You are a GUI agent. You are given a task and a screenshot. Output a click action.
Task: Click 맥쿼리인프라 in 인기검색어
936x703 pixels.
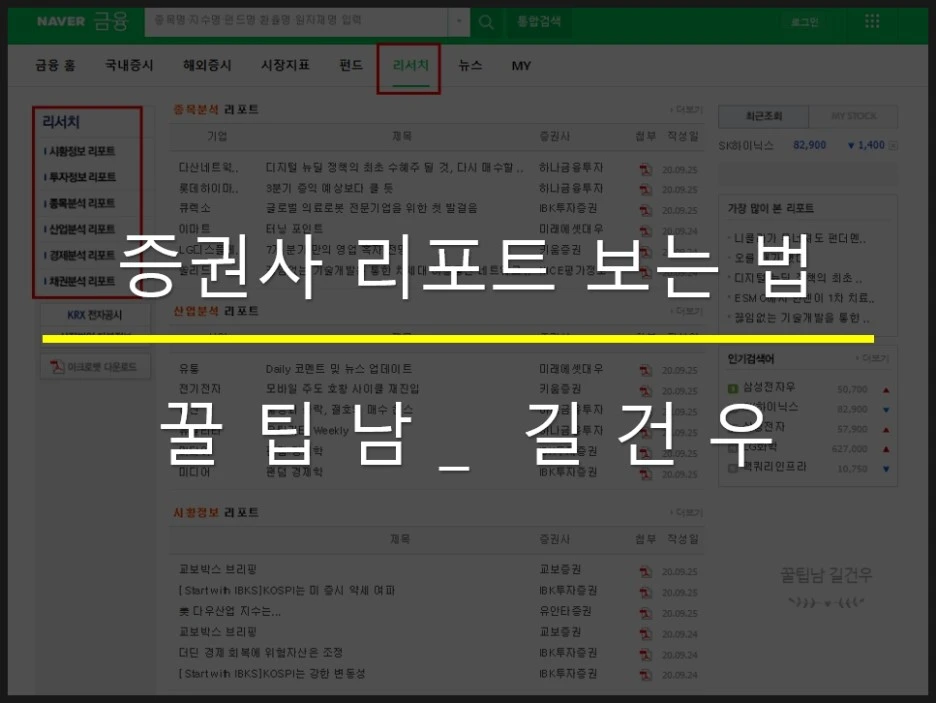click(x=774, y=467)
